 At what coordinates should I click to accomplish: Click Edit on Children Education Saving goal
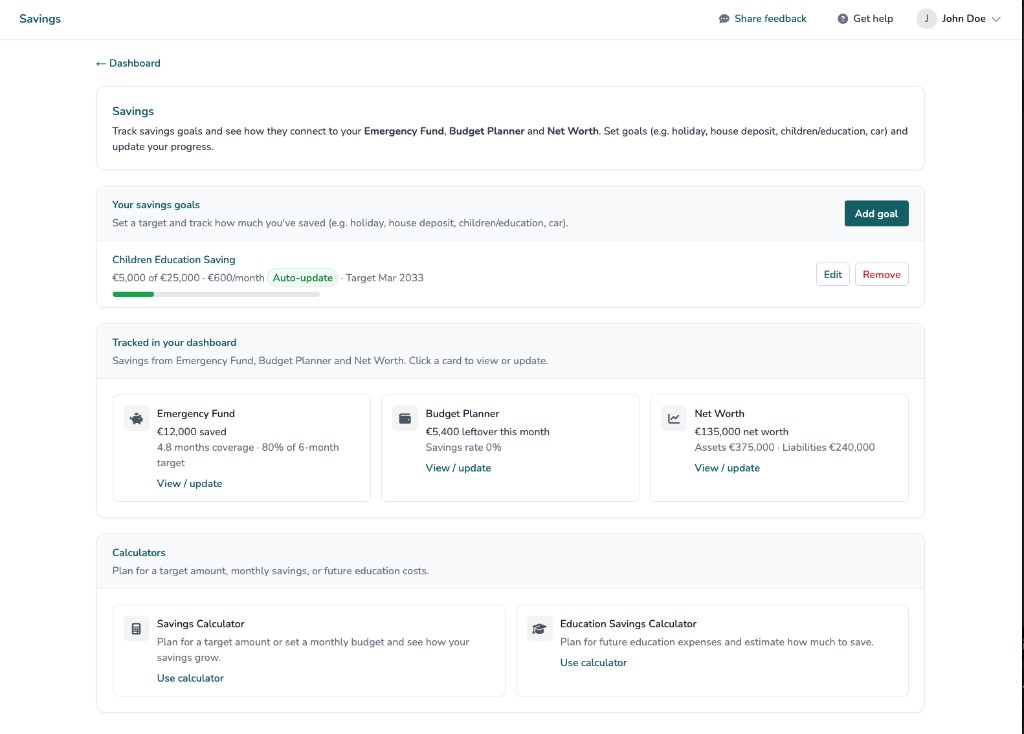point(832,273)
